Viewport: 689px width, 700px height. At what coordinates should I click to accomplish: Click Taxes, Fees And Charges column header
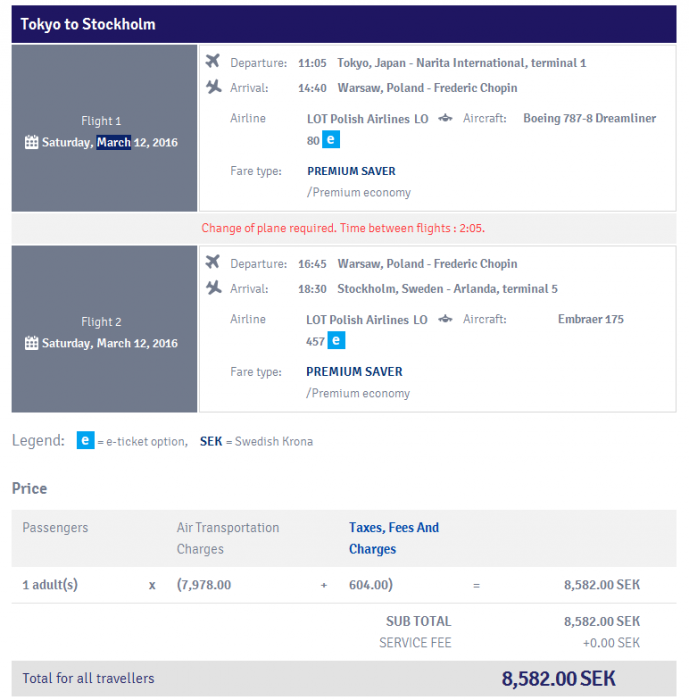click(x=393, y=538)
